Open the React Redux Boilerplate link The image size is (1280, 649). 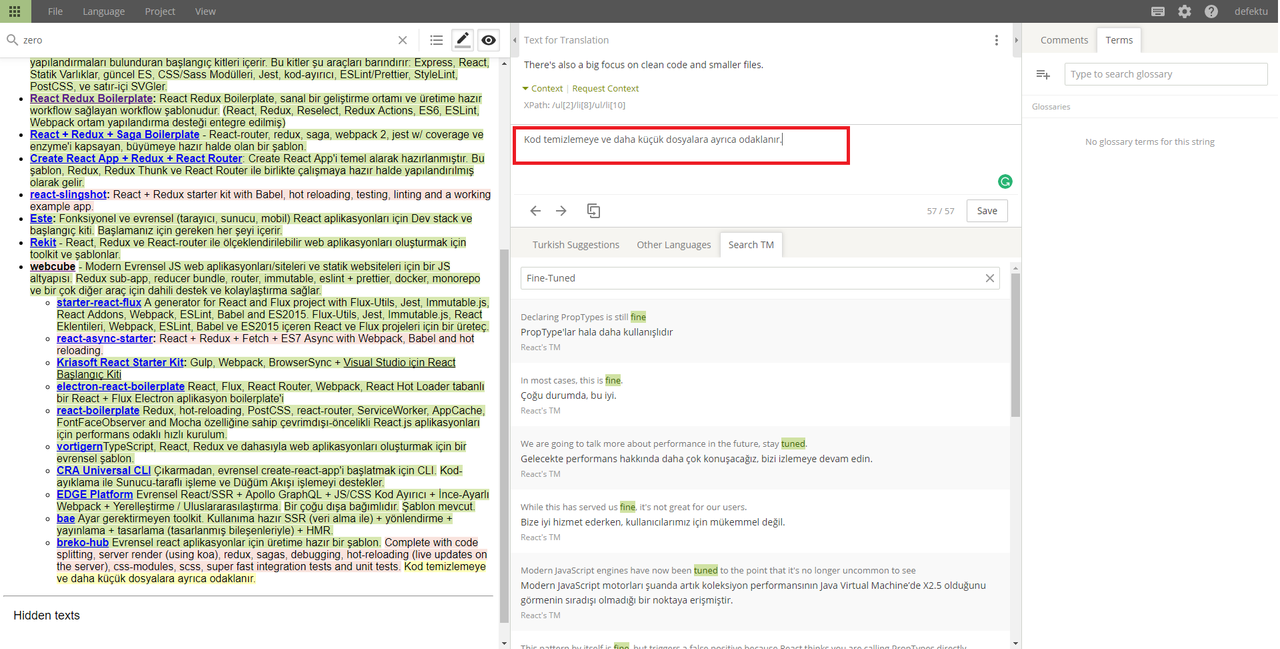pyautogui.click(x=91, y=99)
